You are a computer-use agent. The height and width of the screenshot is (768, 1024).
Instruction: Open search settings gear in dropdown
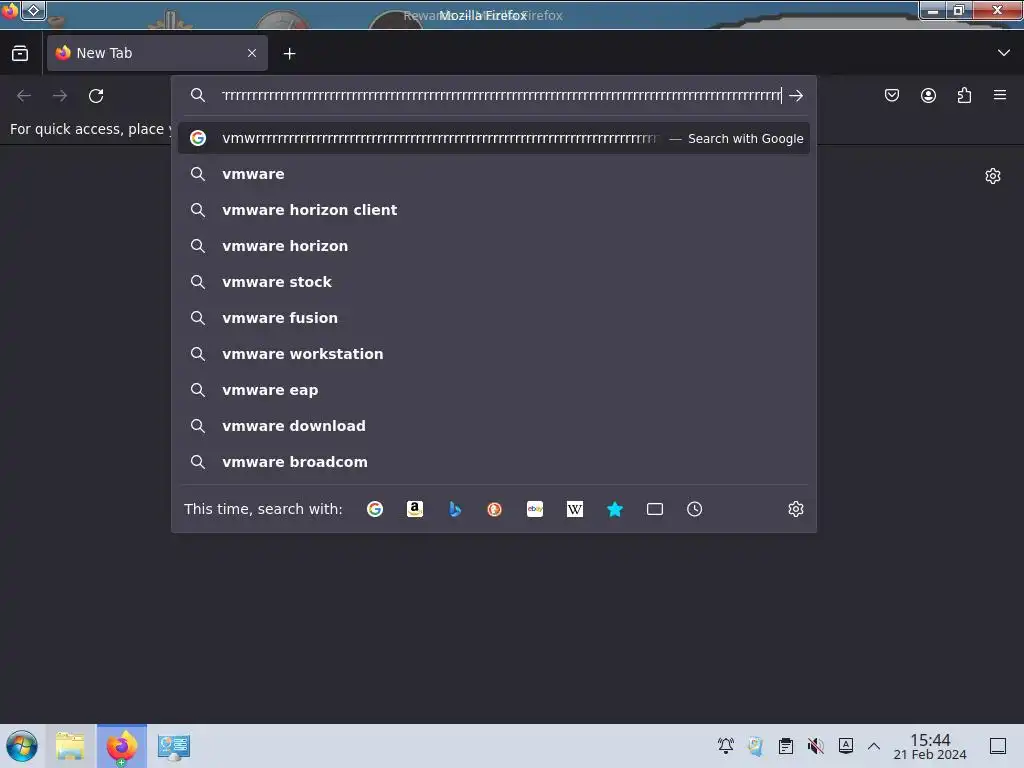coord(795,509)
